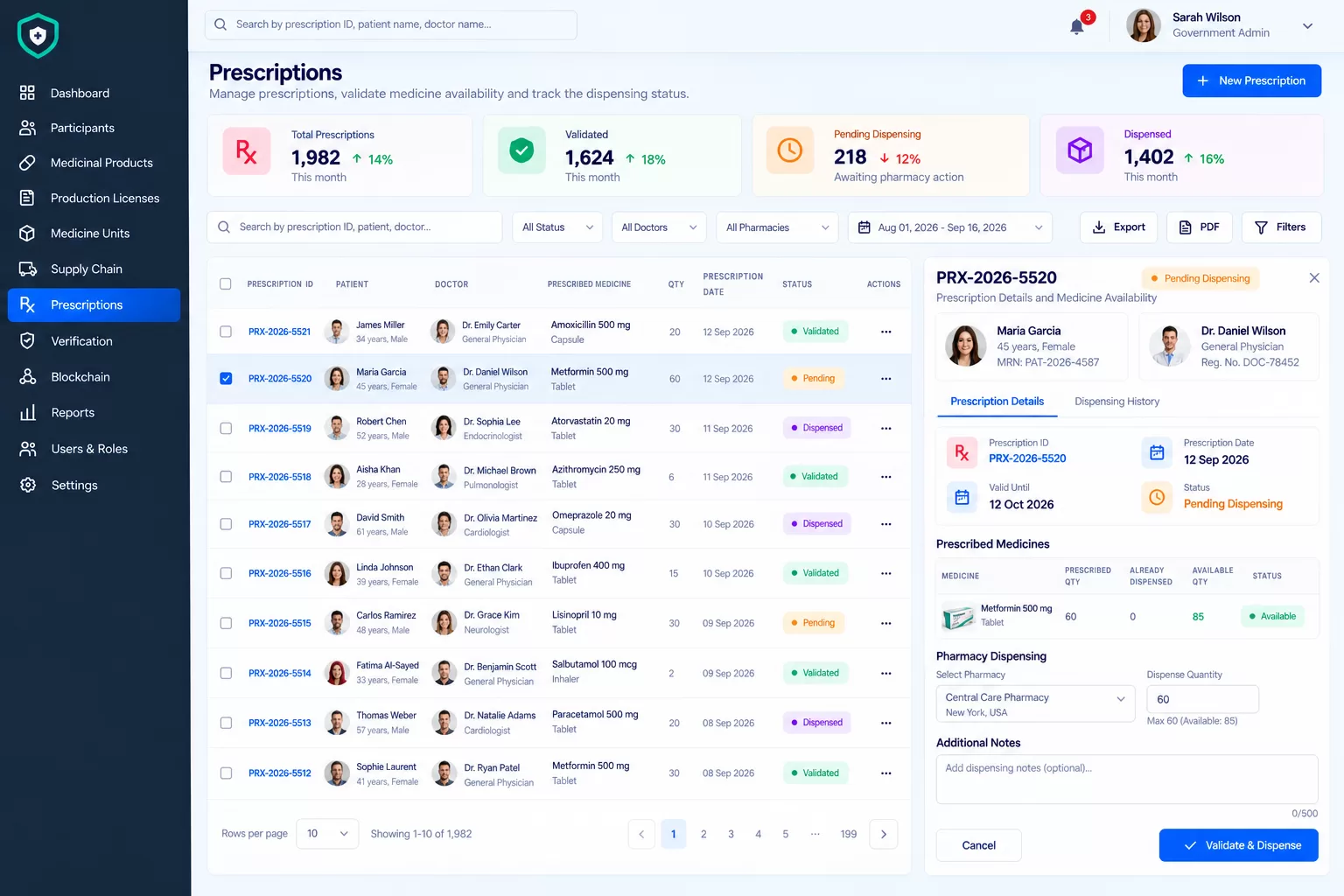Click the Medicine Units cube icon
1344x896 pixels.
tap(27, 234)
